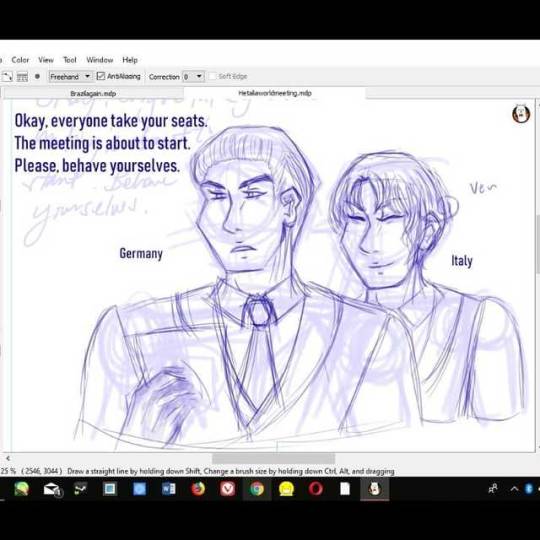540x540 pixels.
Task: Click the 'Okay, everyone take your seats.' text
Action: click(x=111, y=121)
